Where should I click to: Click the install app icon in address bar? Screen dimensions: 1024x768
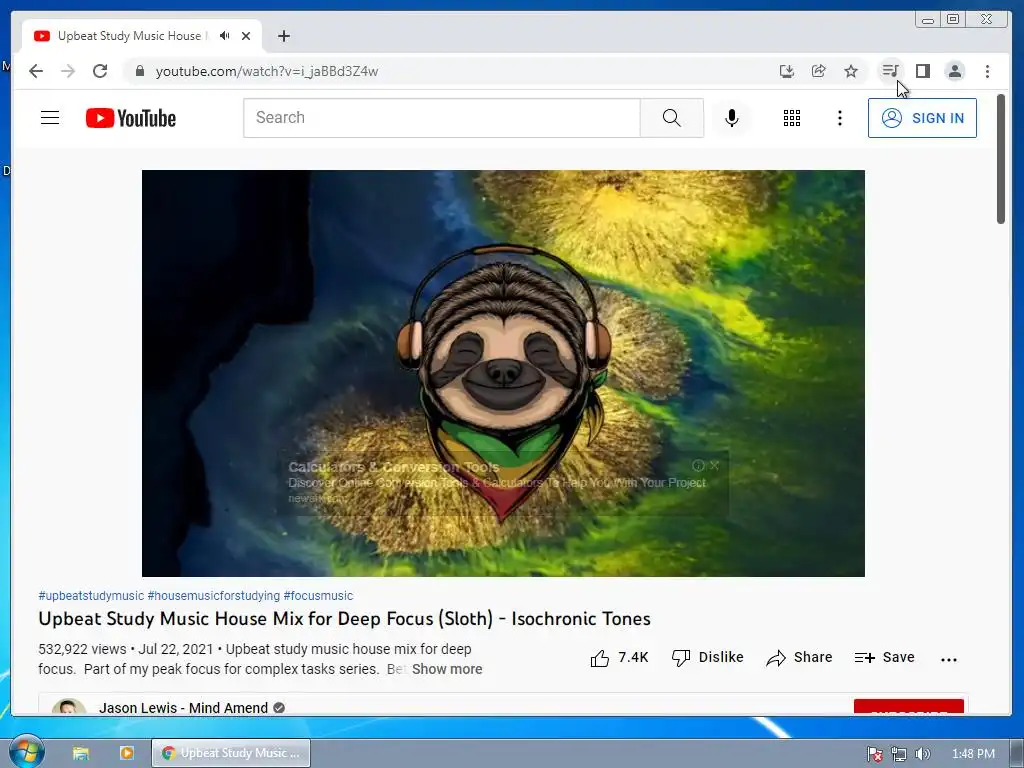click(787, 71)
